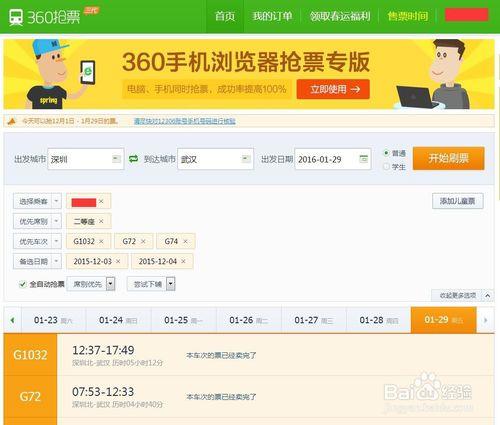500x425 pixels.
Task: Select date tab 01-23
Action: click(54, 320)
